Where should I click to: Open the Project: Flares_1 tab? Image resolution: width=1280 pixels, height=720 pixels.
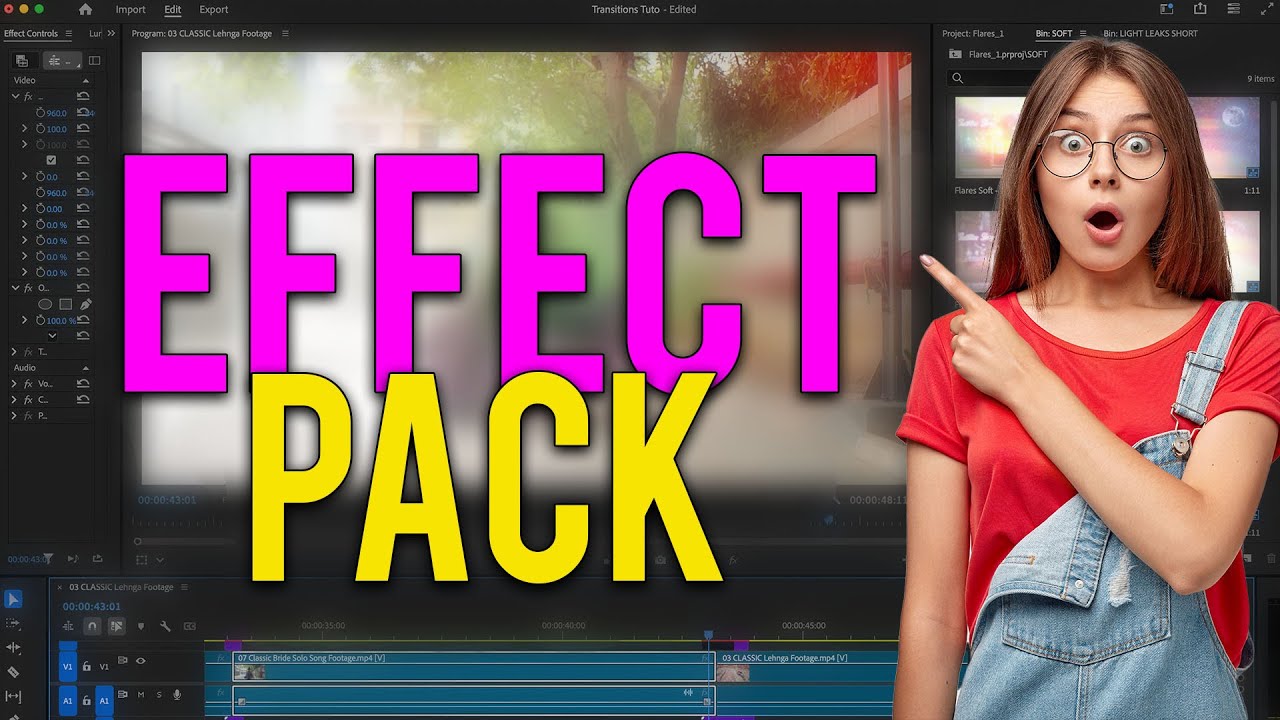(x=972, y=33)
